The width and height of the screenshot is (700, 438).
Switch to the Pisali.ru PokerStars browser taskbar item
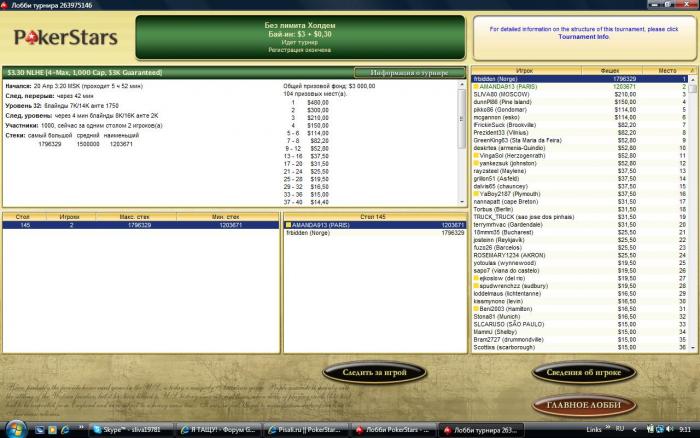pyautogui.click(x=305, y=430)
